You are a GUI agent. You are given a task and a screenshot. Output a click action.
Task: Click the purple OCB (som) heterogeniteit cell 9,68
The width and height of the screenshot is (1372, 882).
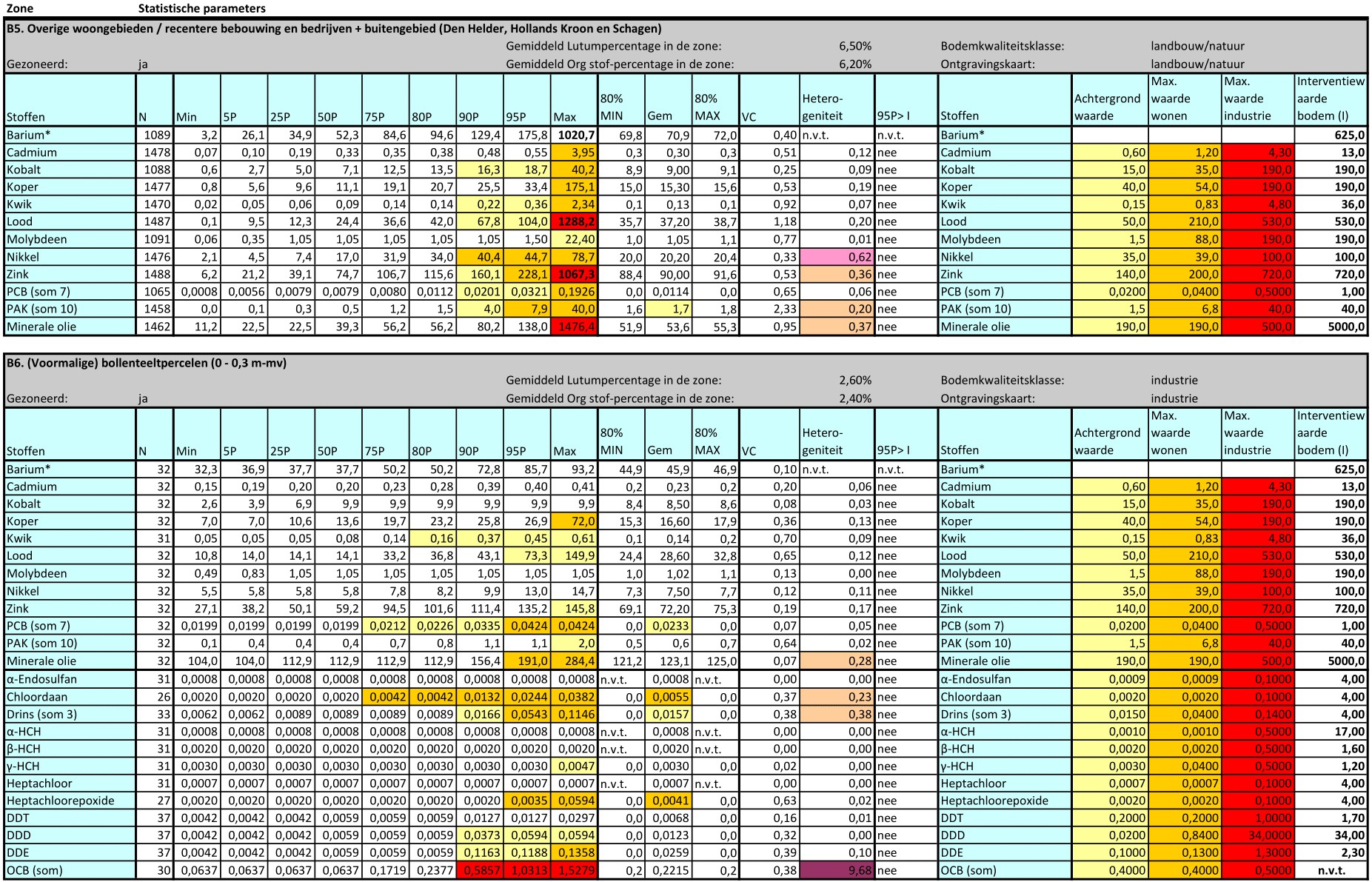tap(837, 870)
